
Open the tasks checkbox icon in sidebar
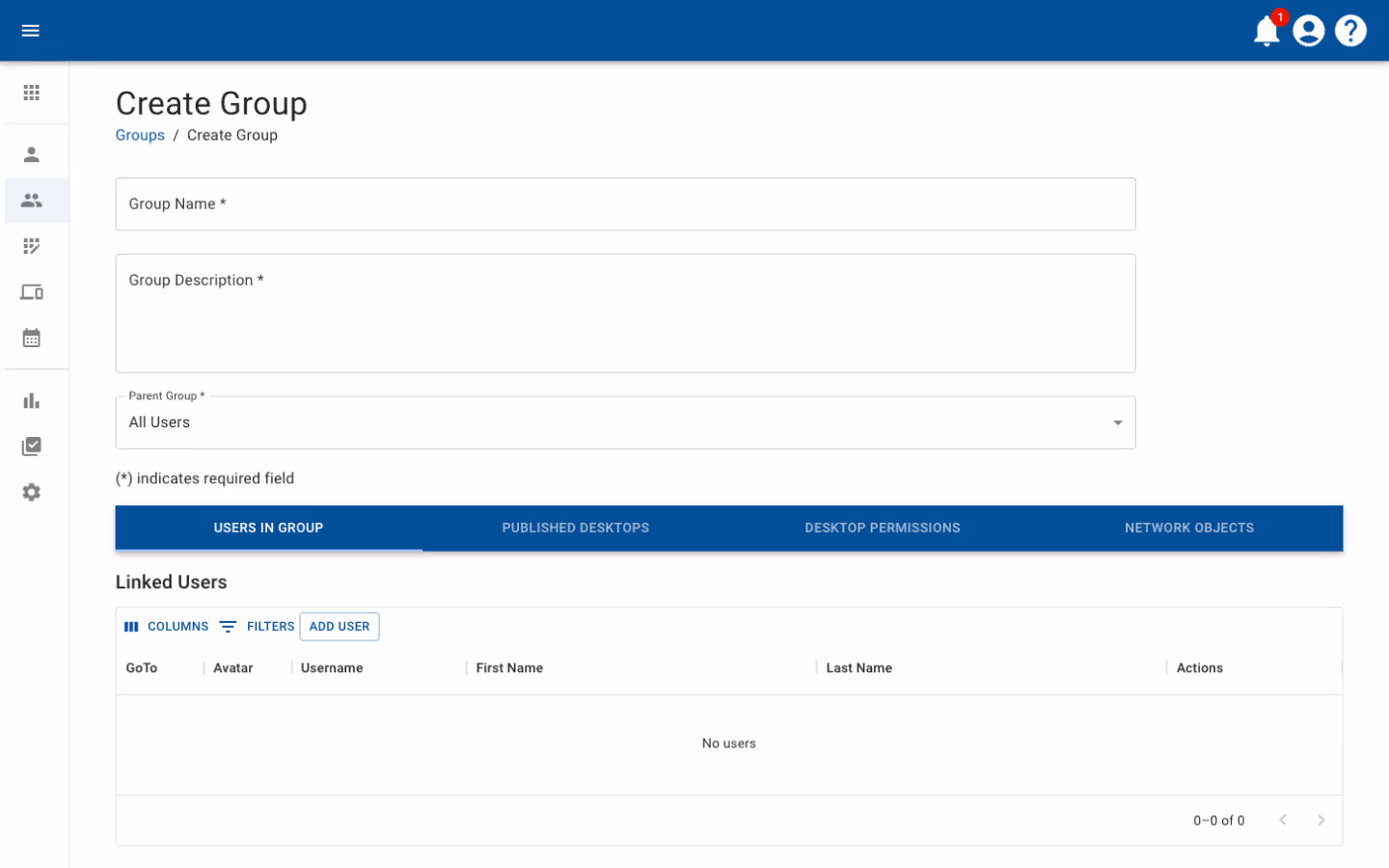(31, 446)
